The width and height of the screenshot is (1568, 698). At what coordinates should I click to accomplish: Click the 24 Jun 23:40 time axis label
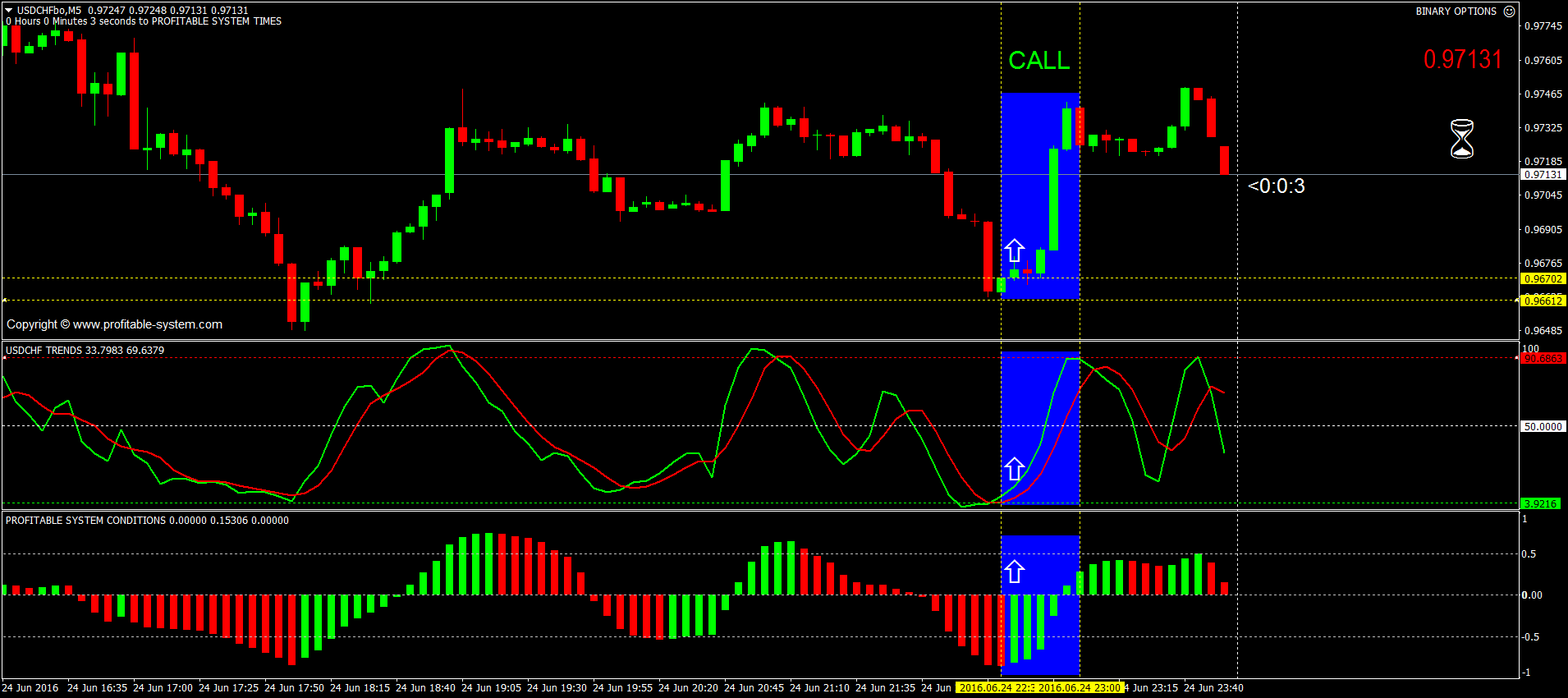(x=1213, y=688)
